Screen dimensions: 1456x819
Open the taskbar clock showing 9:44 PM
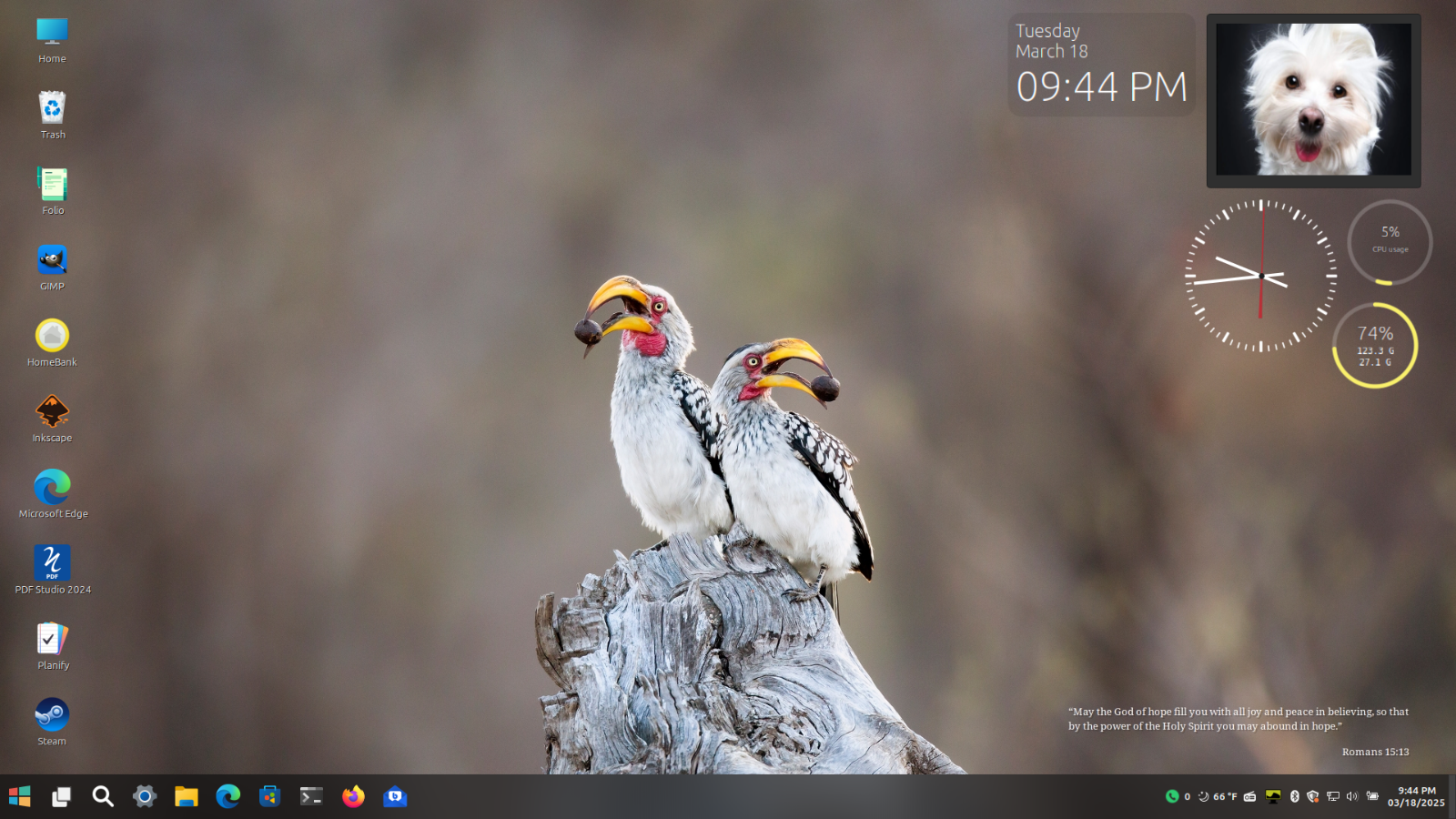coord(1416,797)
